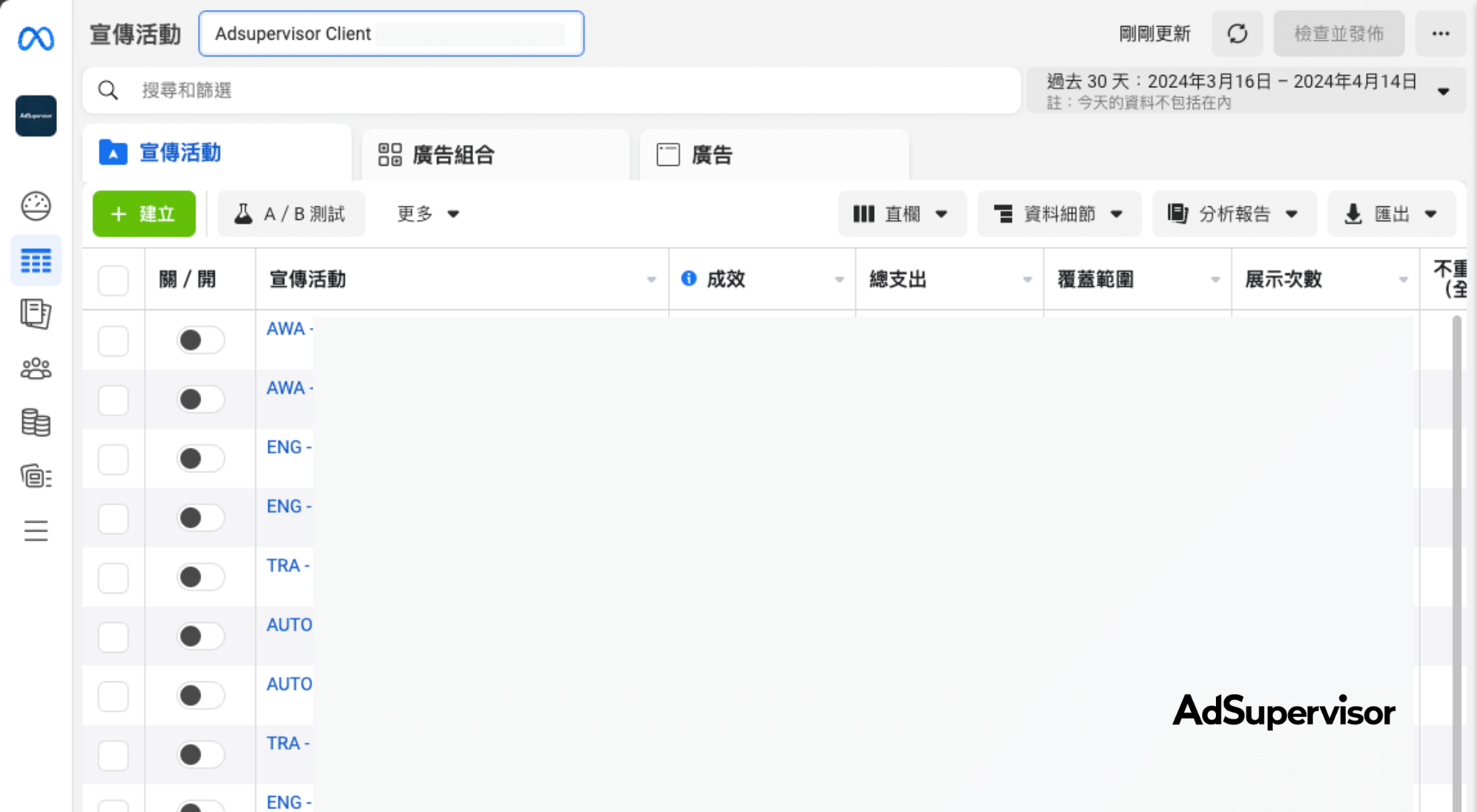Open the 匯出 export dropdown
This screenshot has height=812, width=1477.
pyautogui.click(x=1392, y=214)
